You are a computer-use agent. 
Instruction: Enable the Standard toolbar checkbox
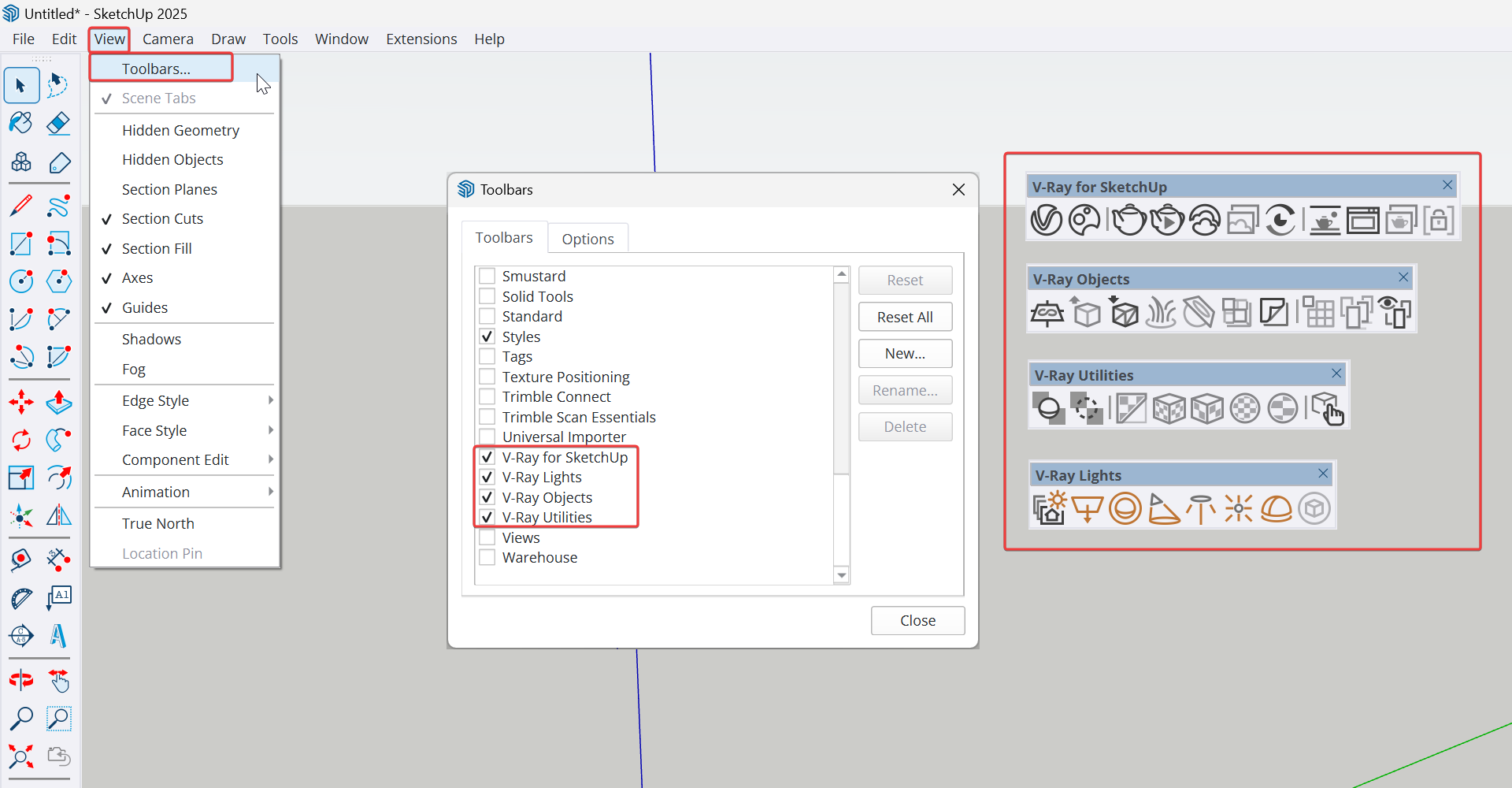coord(487,317)
